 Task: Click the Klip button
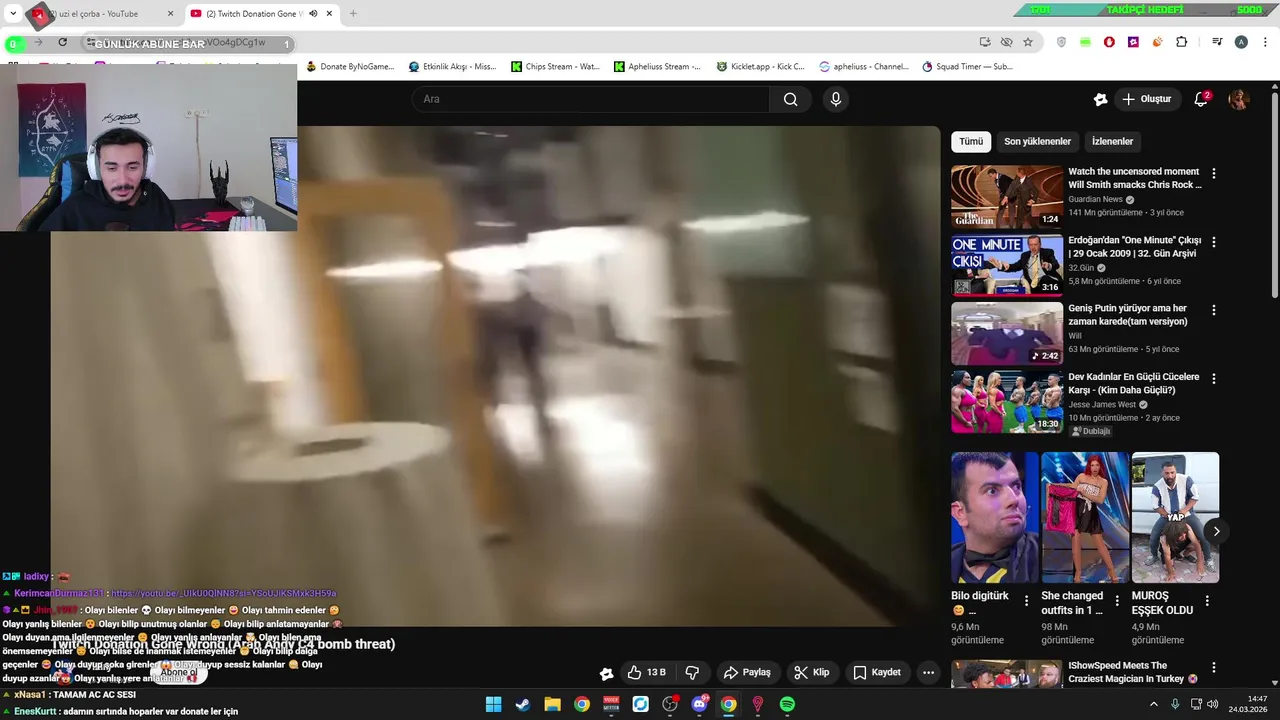tap(811, 672)
